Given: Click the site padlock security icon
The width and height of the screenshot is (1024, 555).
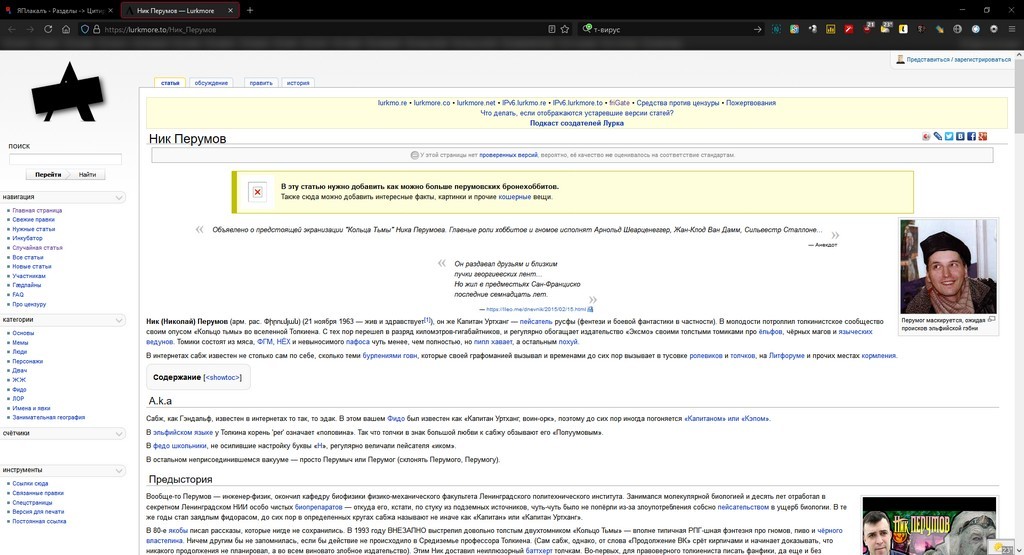Looking at the screenshot, I should 97,29.
